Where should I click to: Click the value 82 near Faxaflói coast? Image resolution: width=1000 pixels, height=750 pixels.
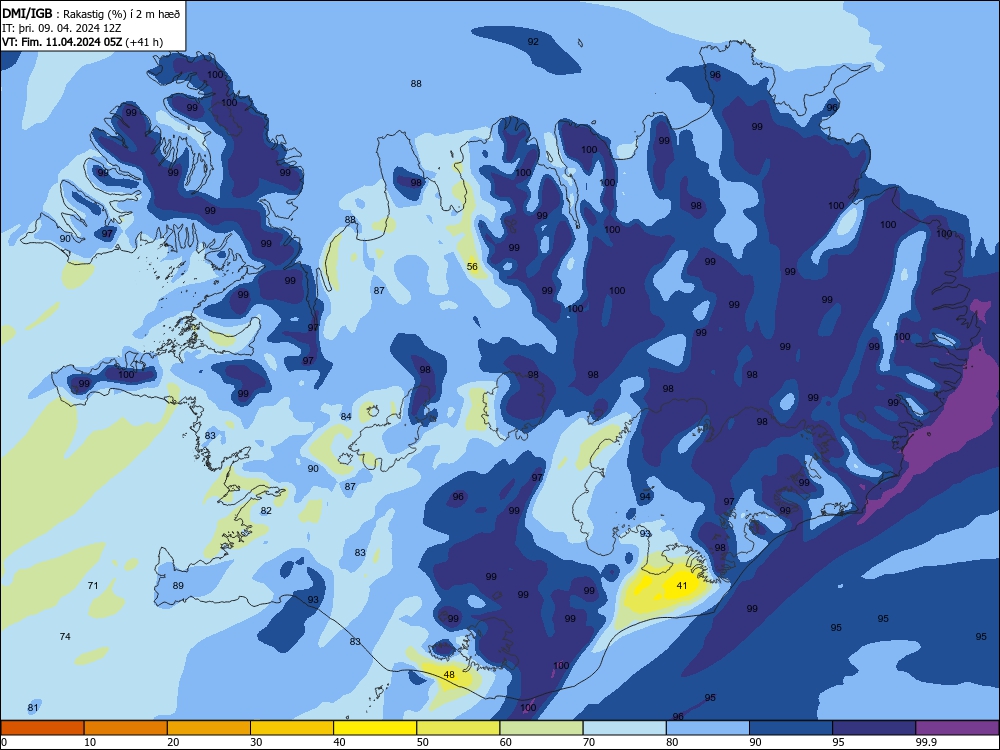(x=266, y=511)
